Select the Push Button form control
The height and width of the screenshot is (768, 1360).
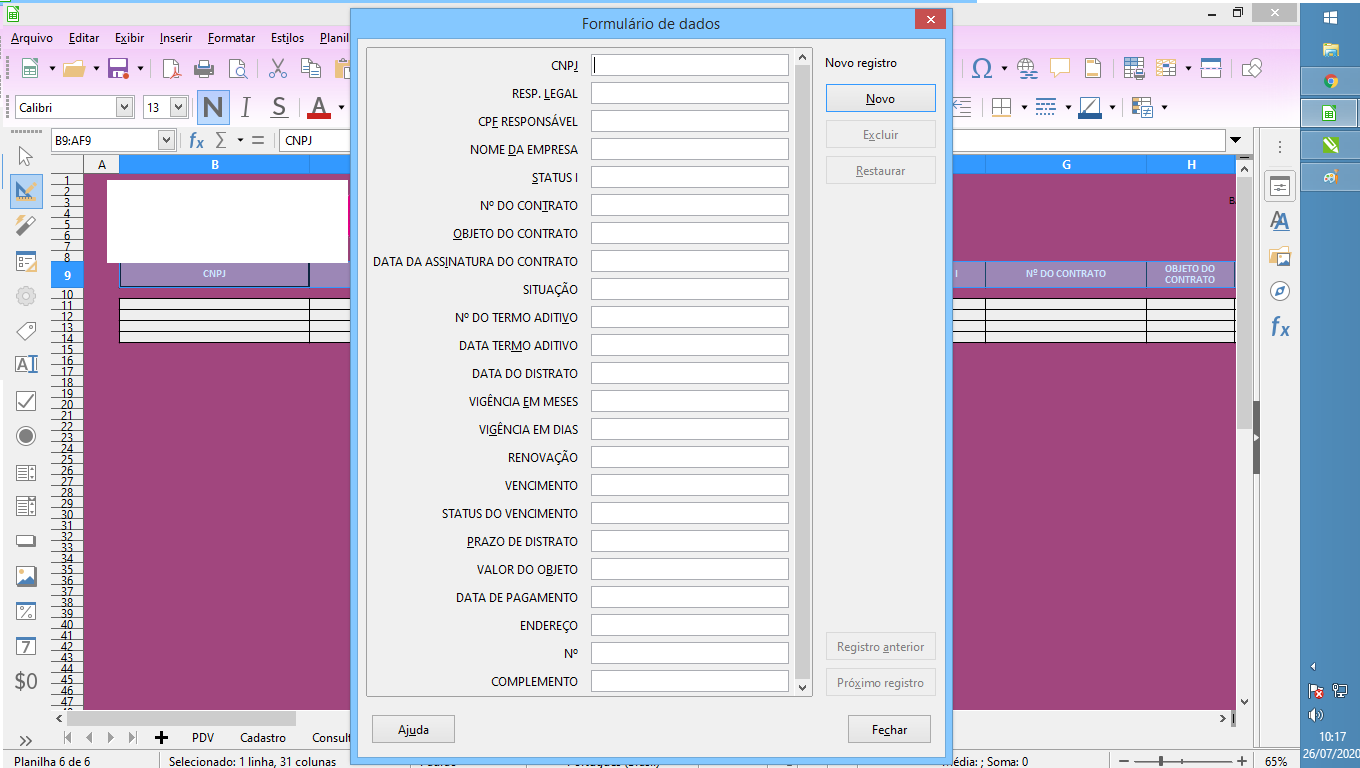point(26,541)
